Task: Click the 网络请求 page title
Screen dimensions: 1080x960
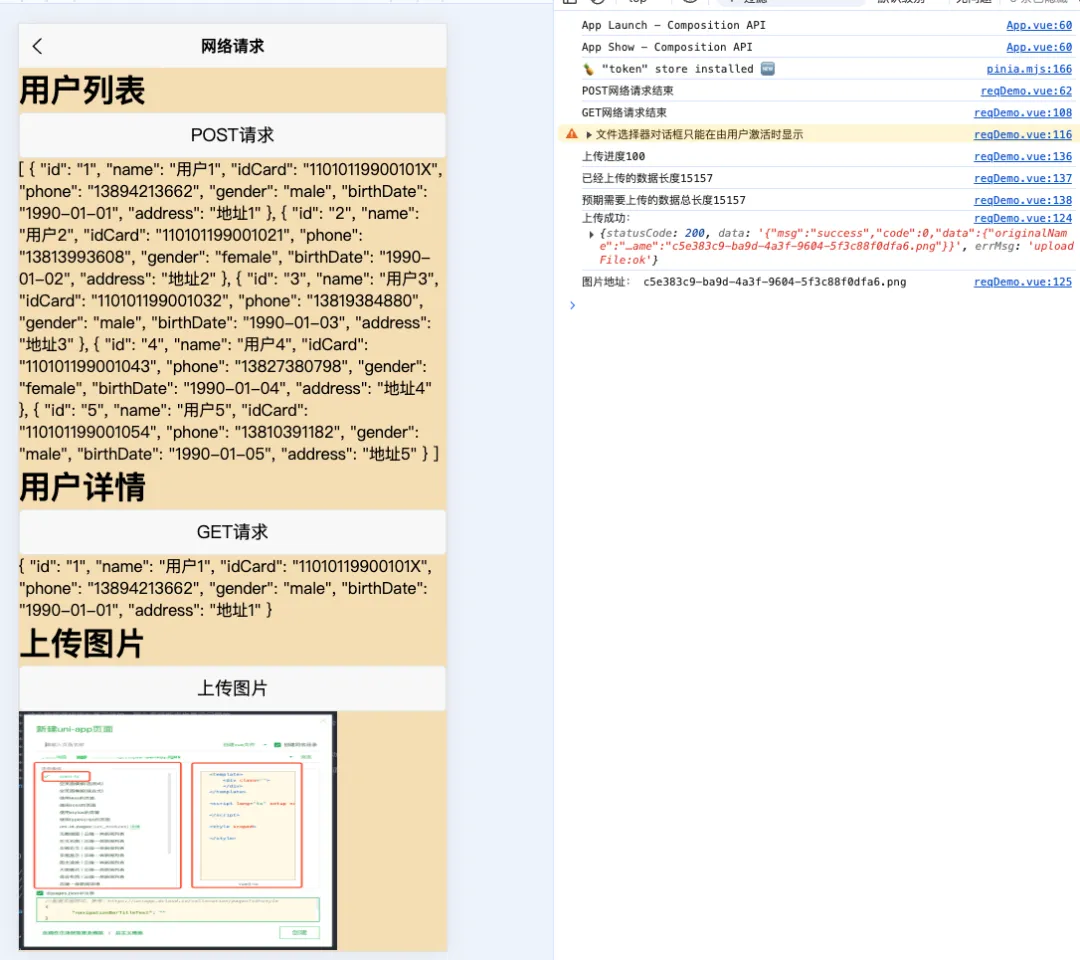Action: point(232,46)
